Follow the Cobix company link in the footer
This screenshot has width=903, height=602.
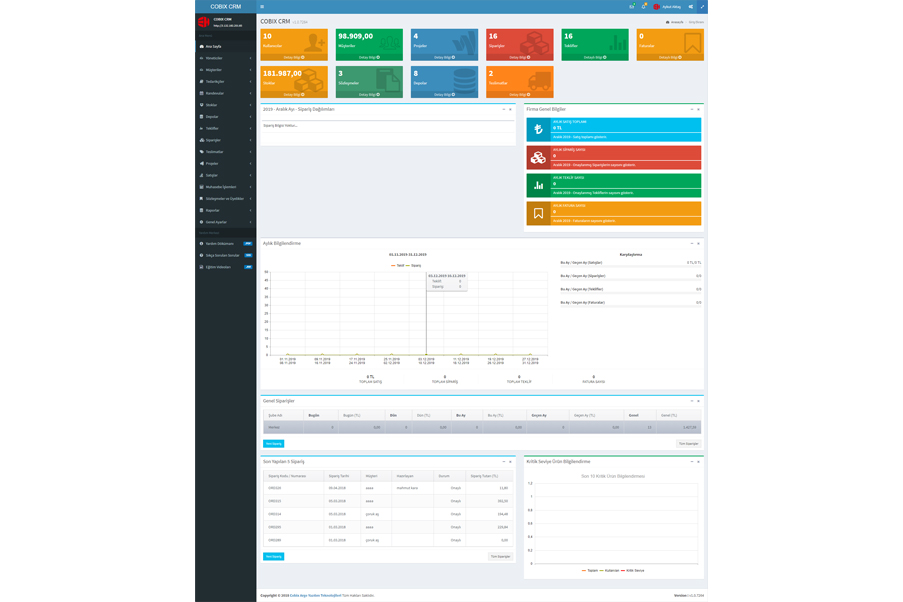point(316,596)
